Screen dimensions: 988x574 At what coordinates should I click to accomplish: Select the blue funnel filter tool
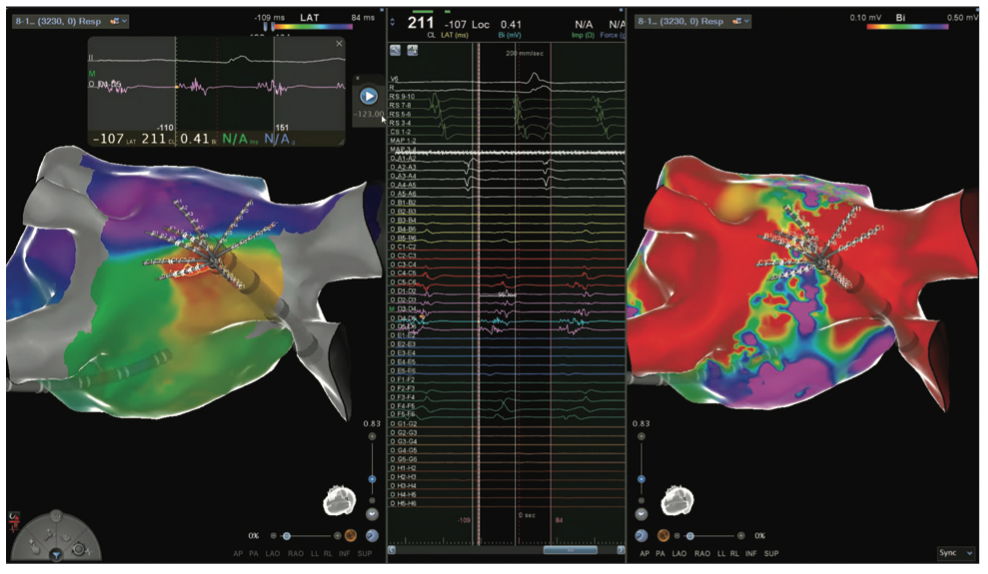pyautogui.click(x=56, y=554)
